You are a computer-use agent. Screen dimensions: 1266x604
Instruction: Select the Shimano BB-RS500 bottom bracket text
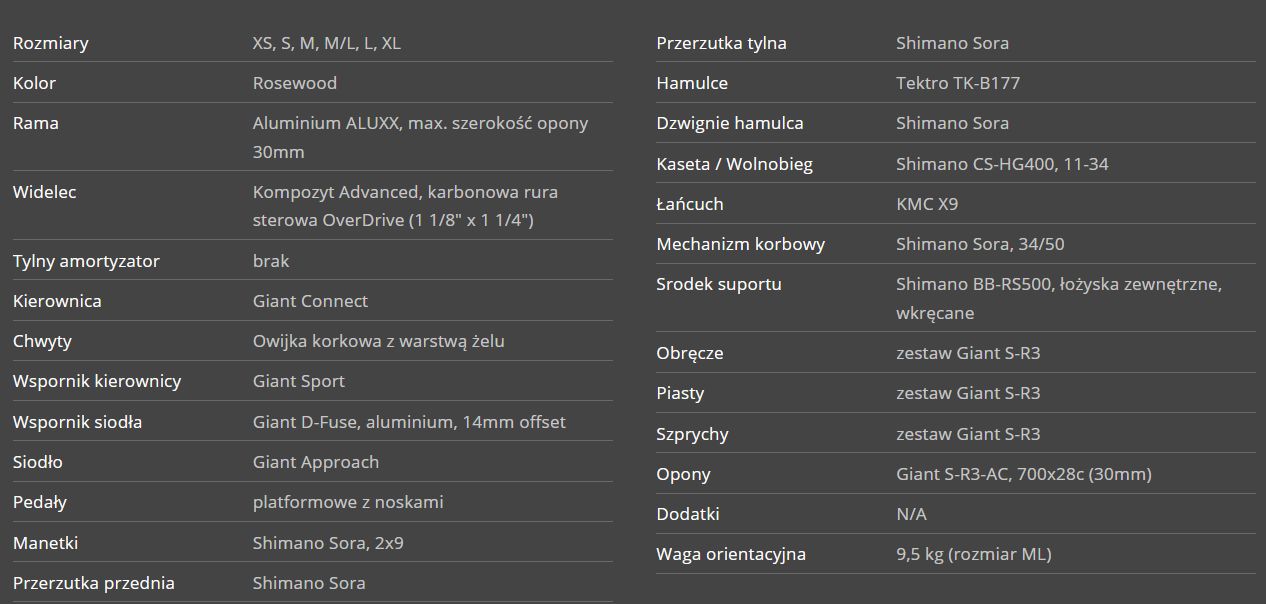(1059, 298)
